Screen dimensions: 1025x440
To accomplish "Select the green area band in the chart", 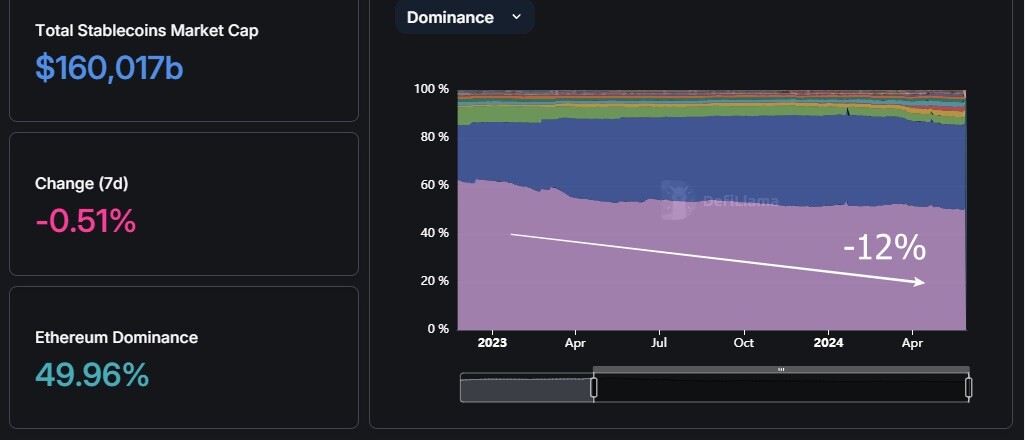I will [x=497, y=115].
